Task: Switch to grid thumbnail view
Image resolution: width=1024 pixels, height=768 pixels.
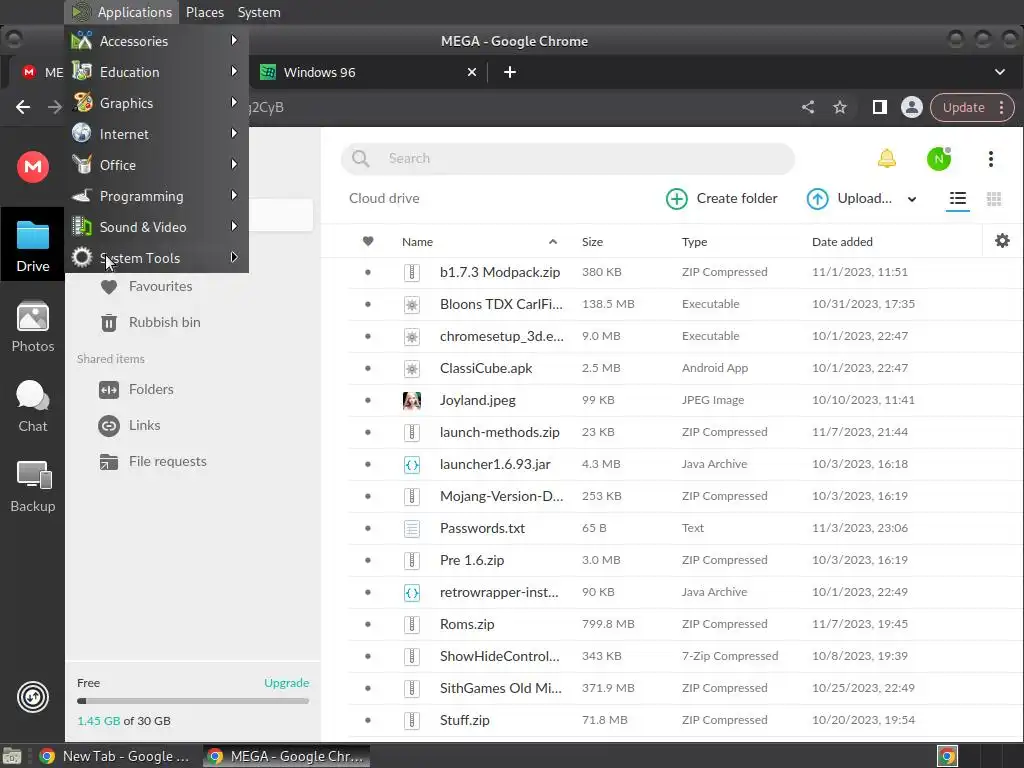Action: click(993, 199)
